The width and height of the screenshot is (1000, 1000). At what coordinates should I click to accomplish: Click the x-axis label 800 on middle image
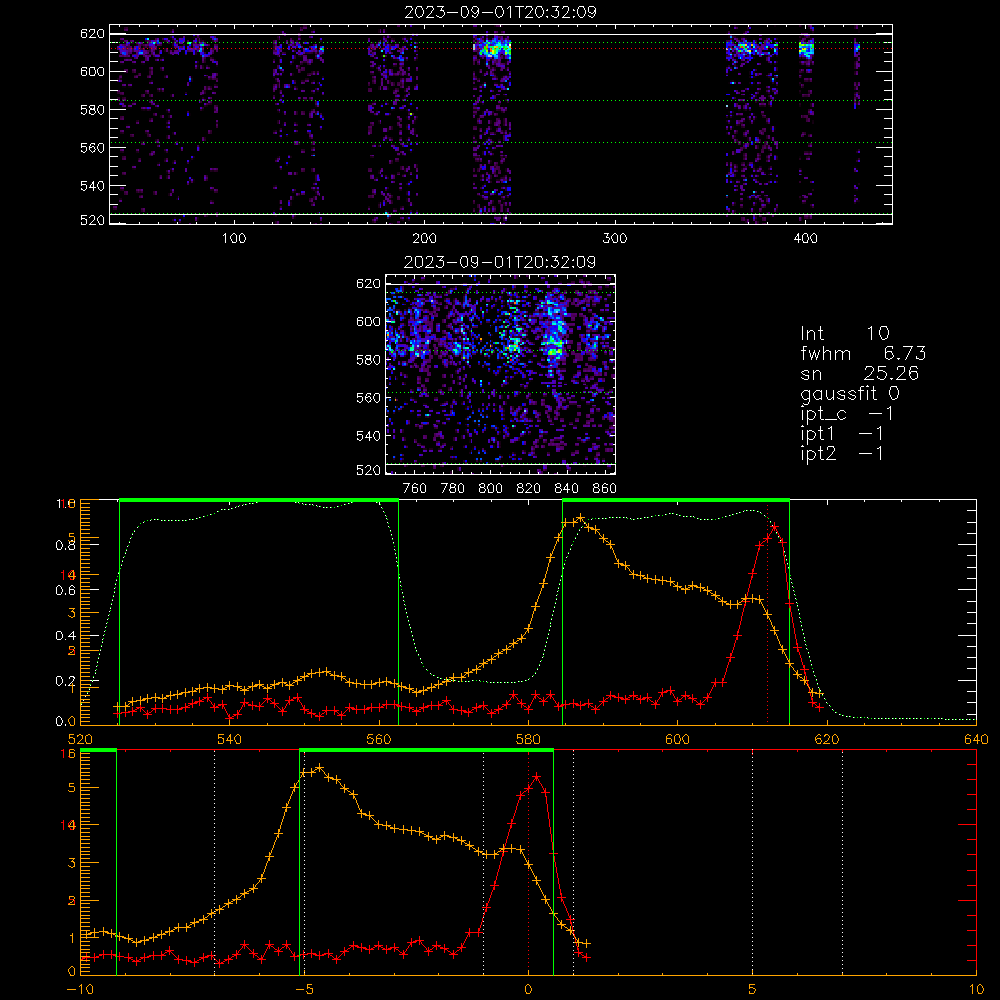[x=490, y=489]
